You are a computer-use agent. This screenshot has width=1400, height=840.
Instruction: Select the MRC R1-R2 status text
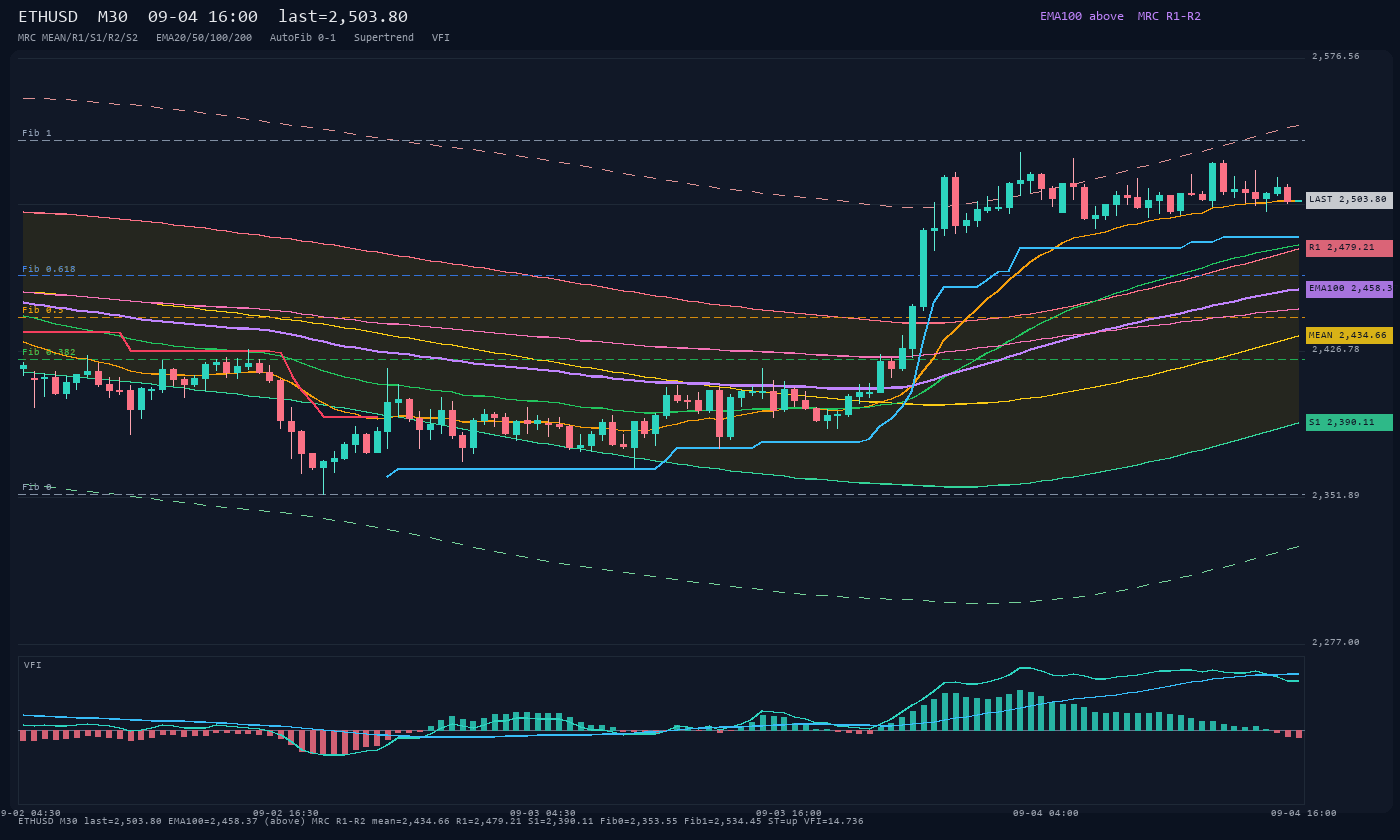click(1169, 16)
